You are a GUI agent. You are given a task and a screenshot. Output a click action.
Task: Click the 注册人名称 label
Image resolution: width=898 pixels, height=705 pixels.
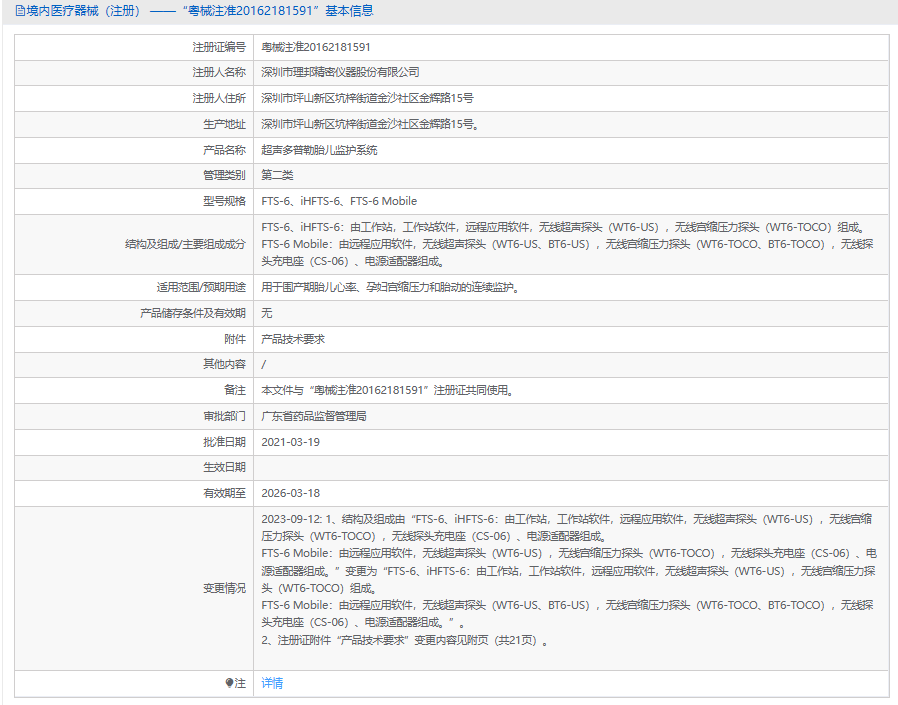(x=219, y=72)
